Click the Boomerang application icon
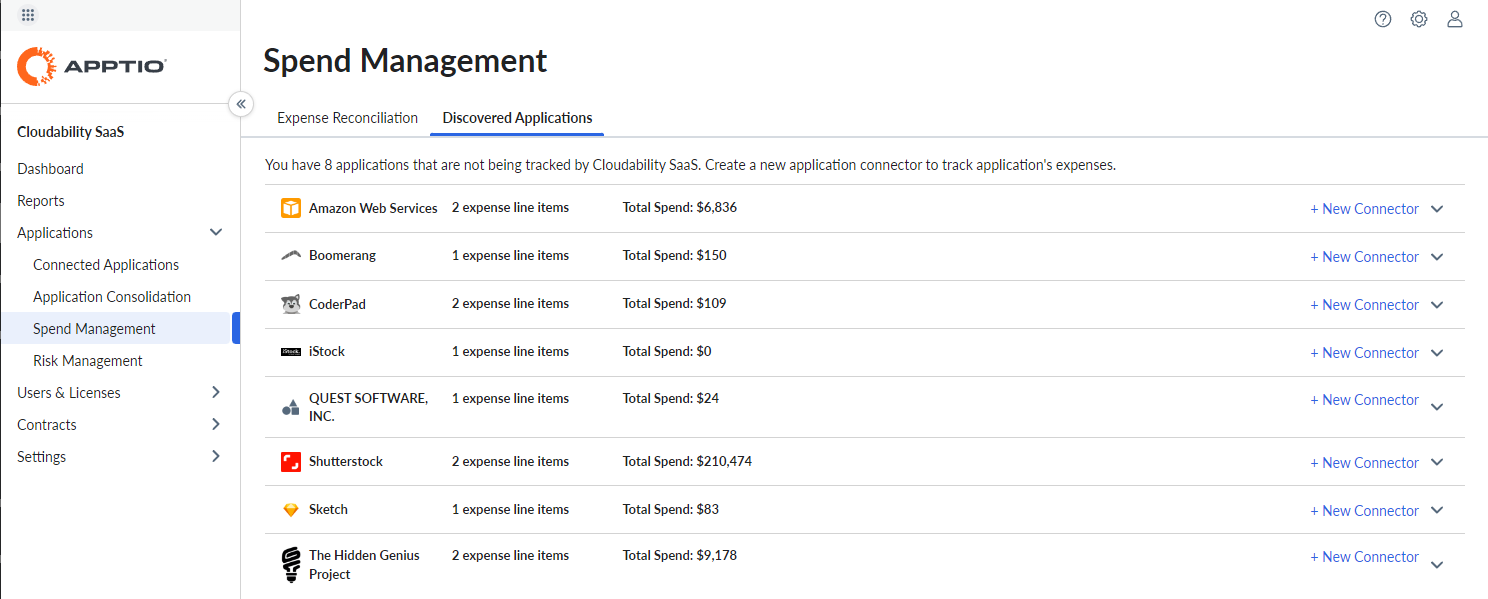Image resolution: width=1488 pixels, height=599 pixels. 290,255
